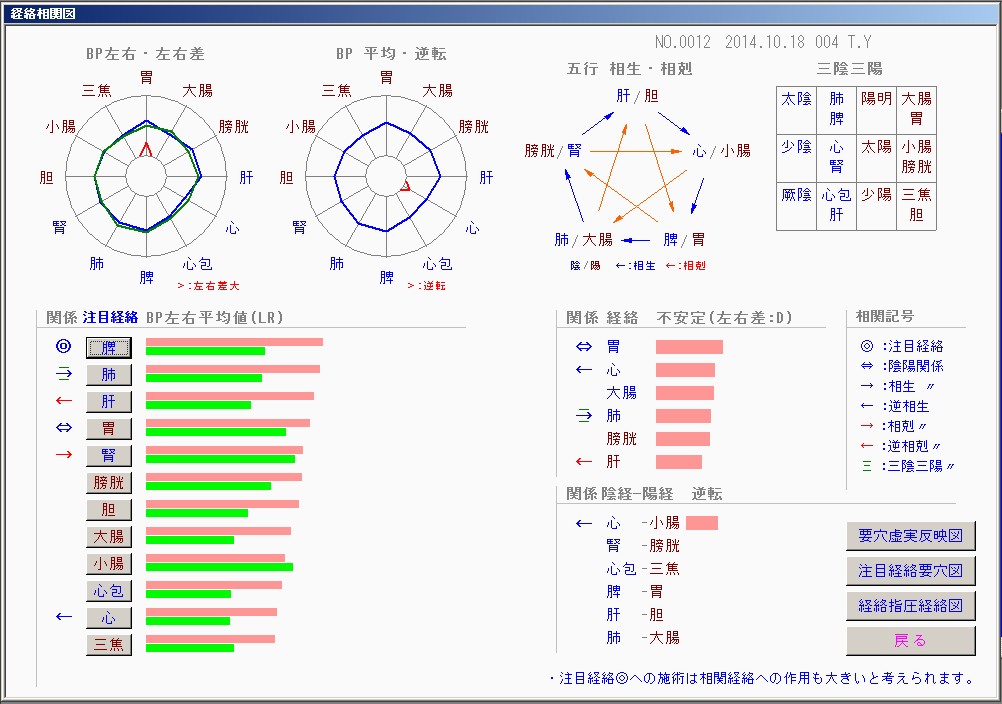The height and width of the screenshot is (704, 1002).
Task: Select the 大腸 meridian button in list
Action: click(x=109, y=537)
